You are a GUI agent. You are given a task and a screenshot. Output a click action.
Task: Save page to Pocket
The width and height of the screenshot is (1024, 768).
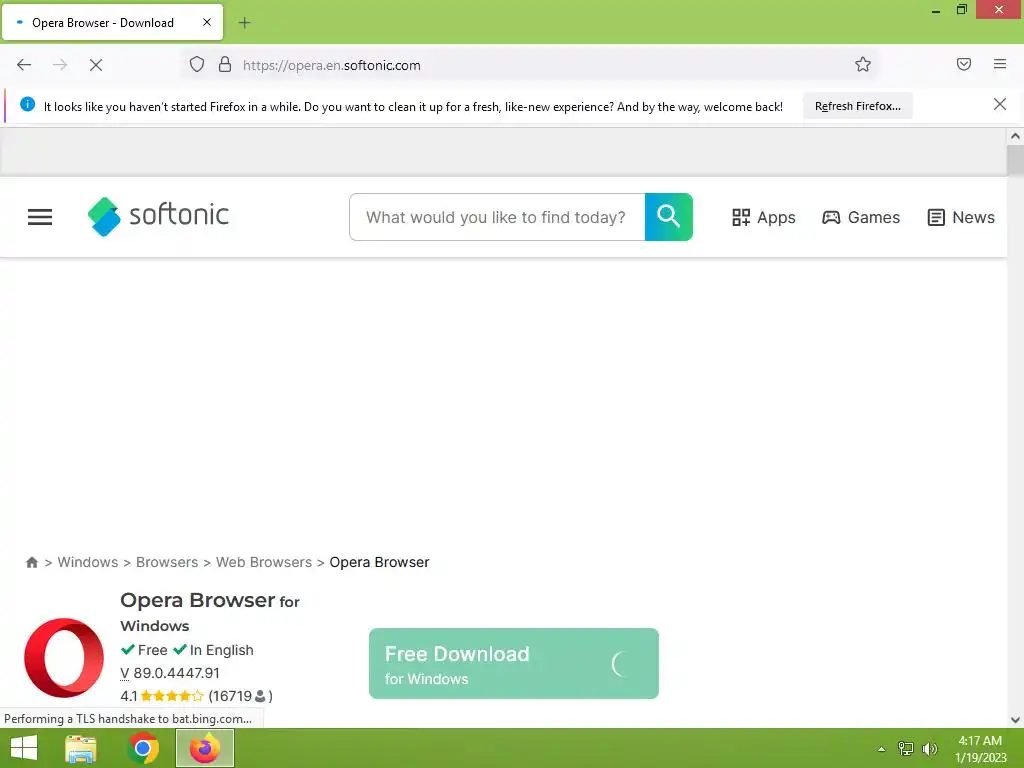964,64
